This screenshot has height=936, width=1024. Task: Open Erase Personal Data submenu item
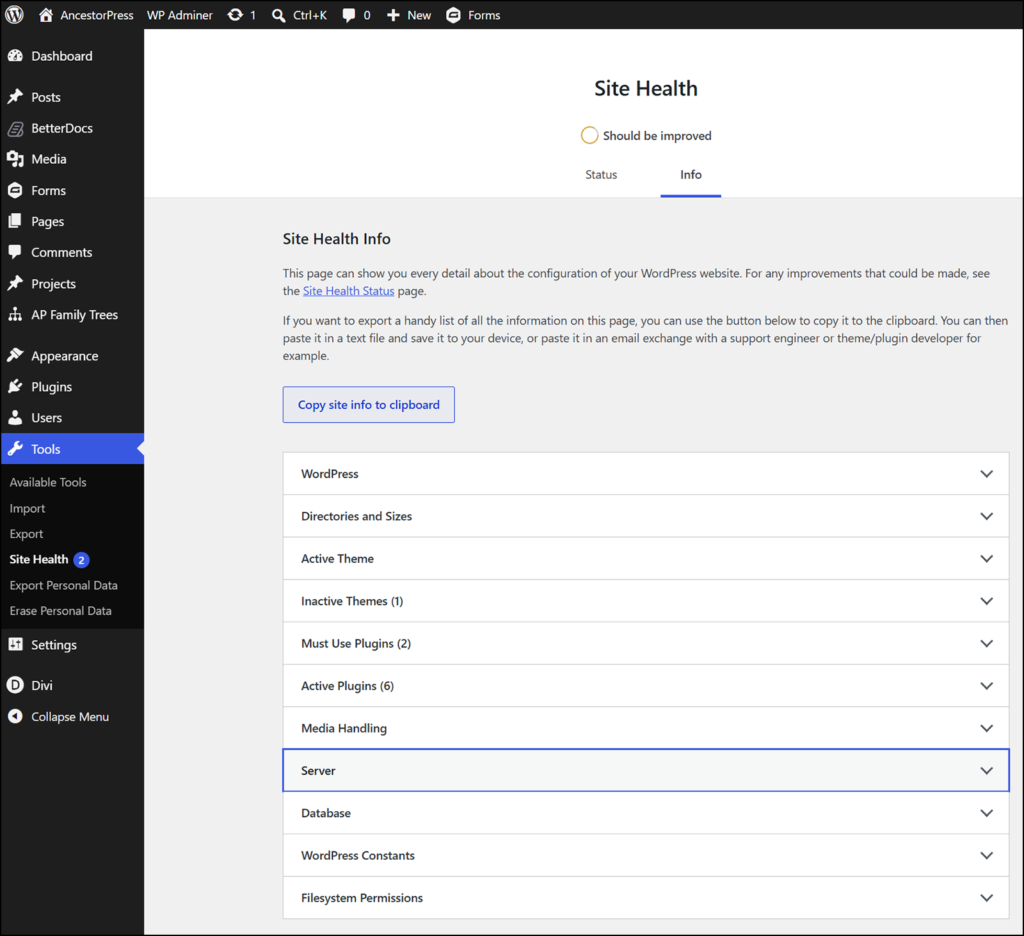(60, 611)
